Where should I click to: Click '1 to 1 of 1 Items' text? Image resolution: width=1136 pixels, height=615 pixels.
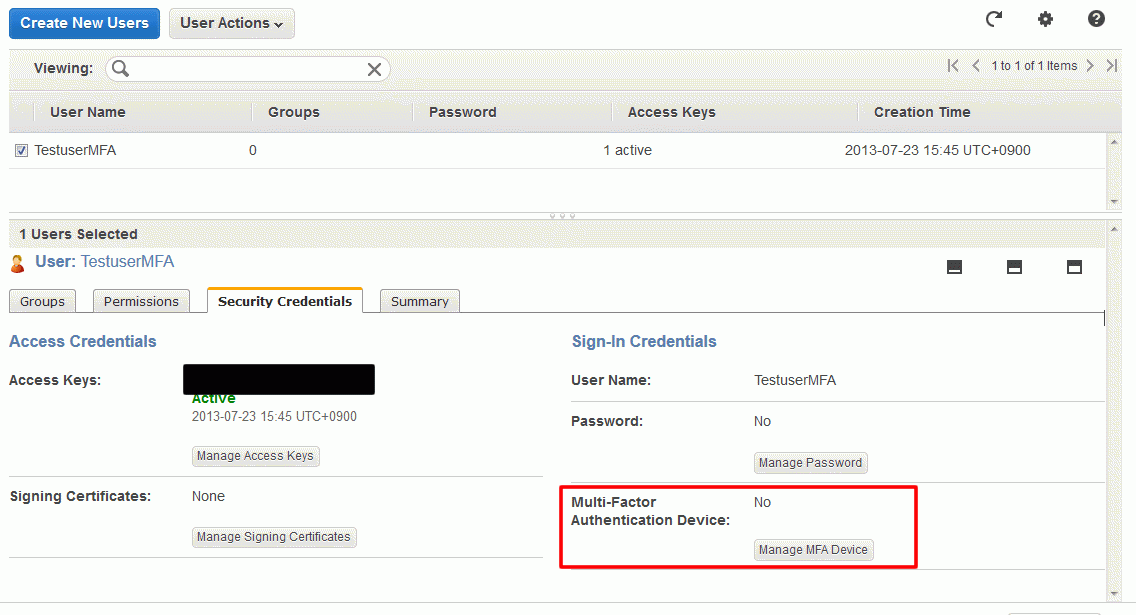[x=1034, y=66]
